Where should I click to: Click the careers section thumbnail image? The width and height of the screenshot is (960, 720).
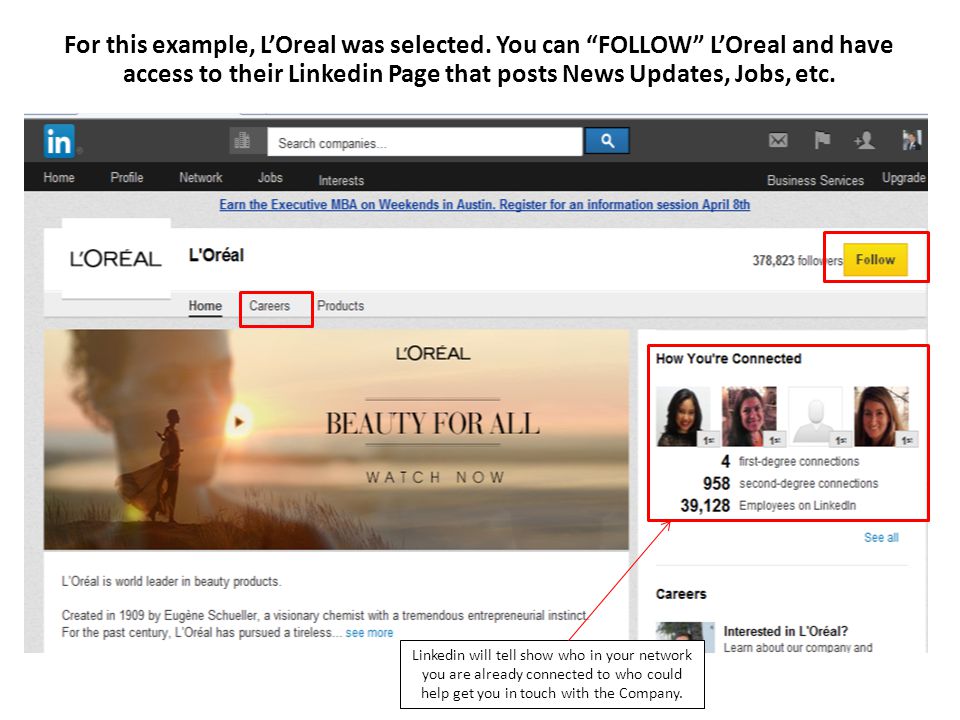[x=685, y=637]
